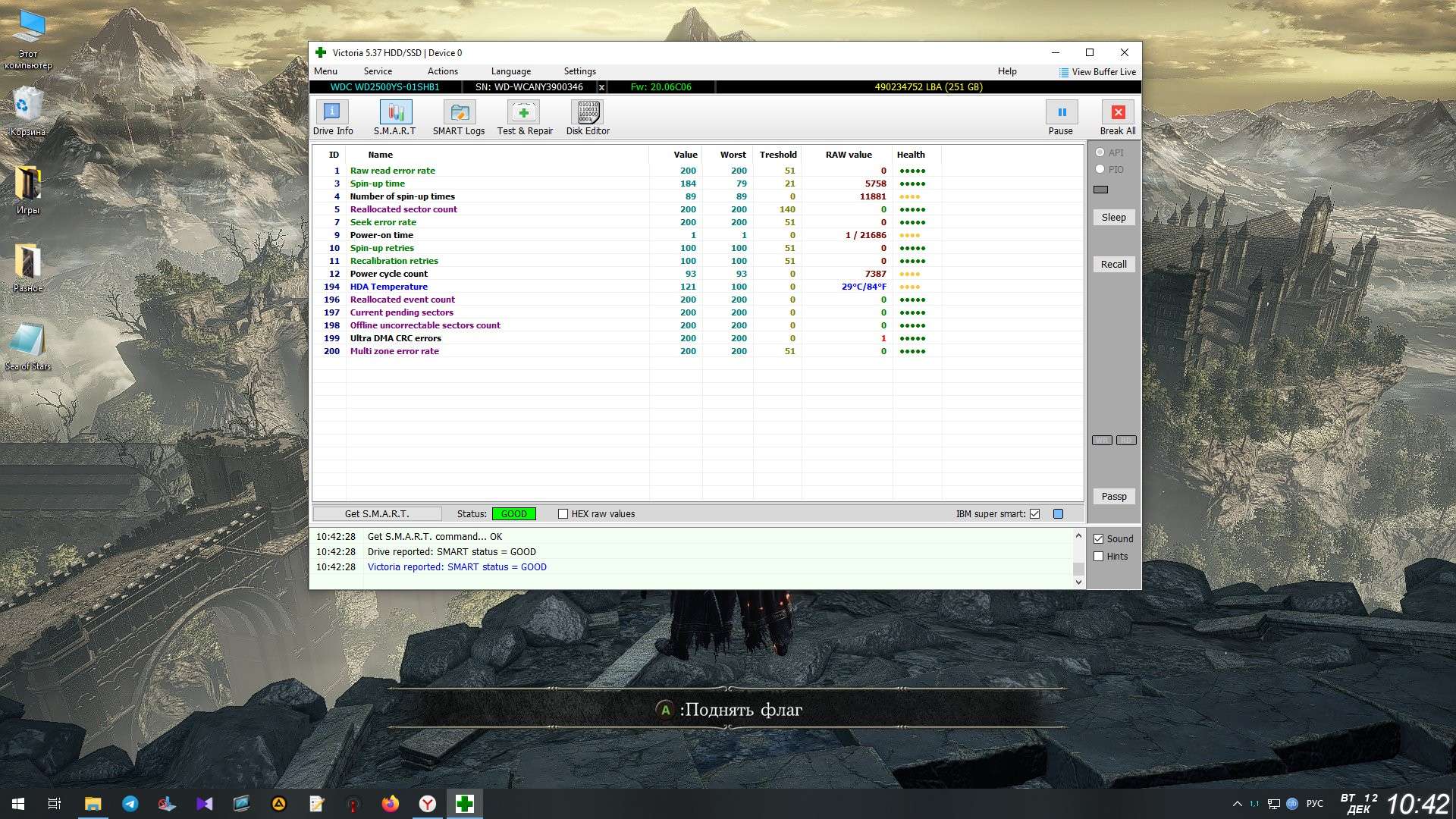Click the Get S.M.A.R.T. button
The image size is (1456, 819).
point(377,514)
